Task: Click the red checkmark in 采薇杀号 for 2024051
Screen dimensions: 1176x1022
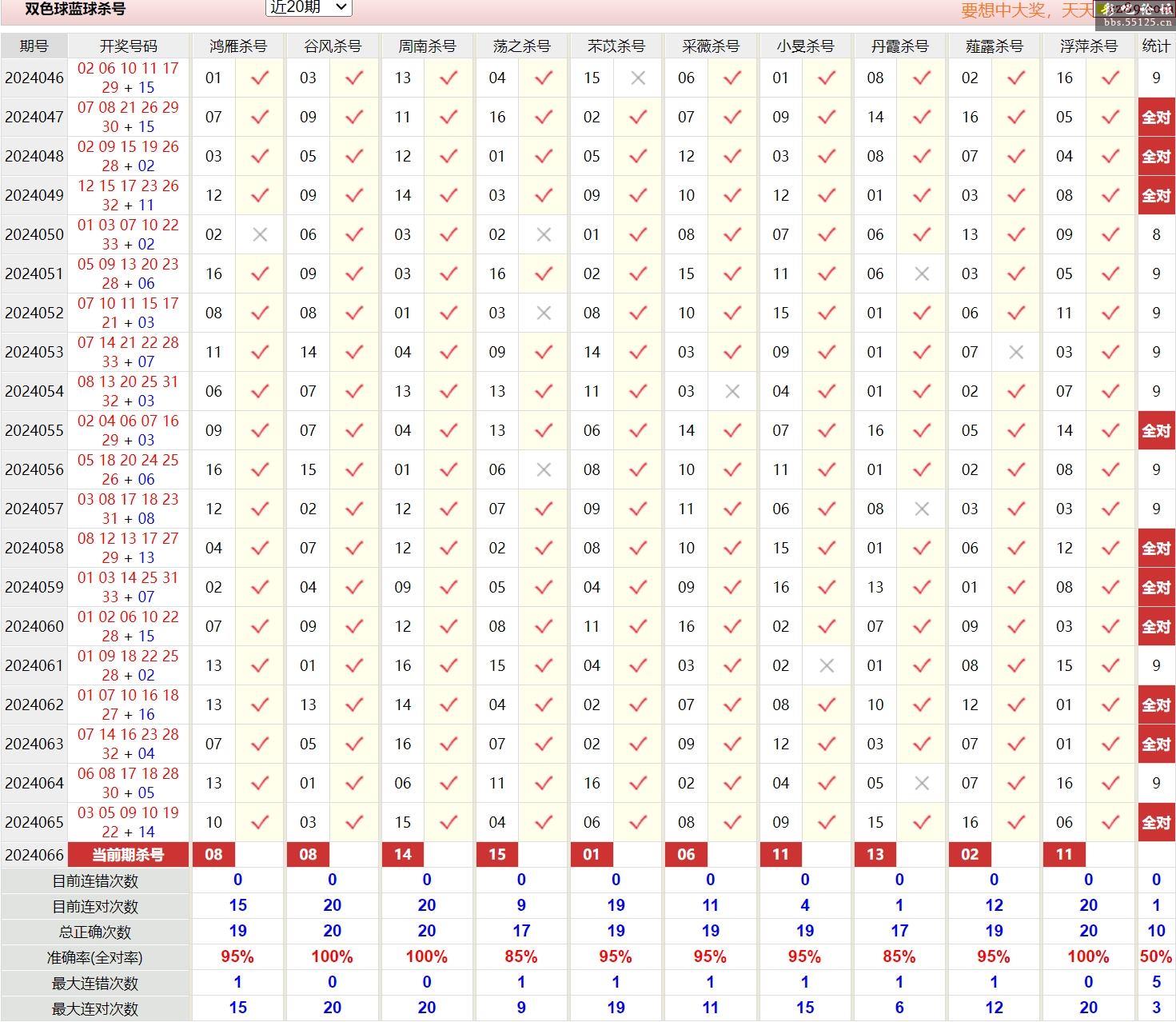Action: click(x=732, y=274)
